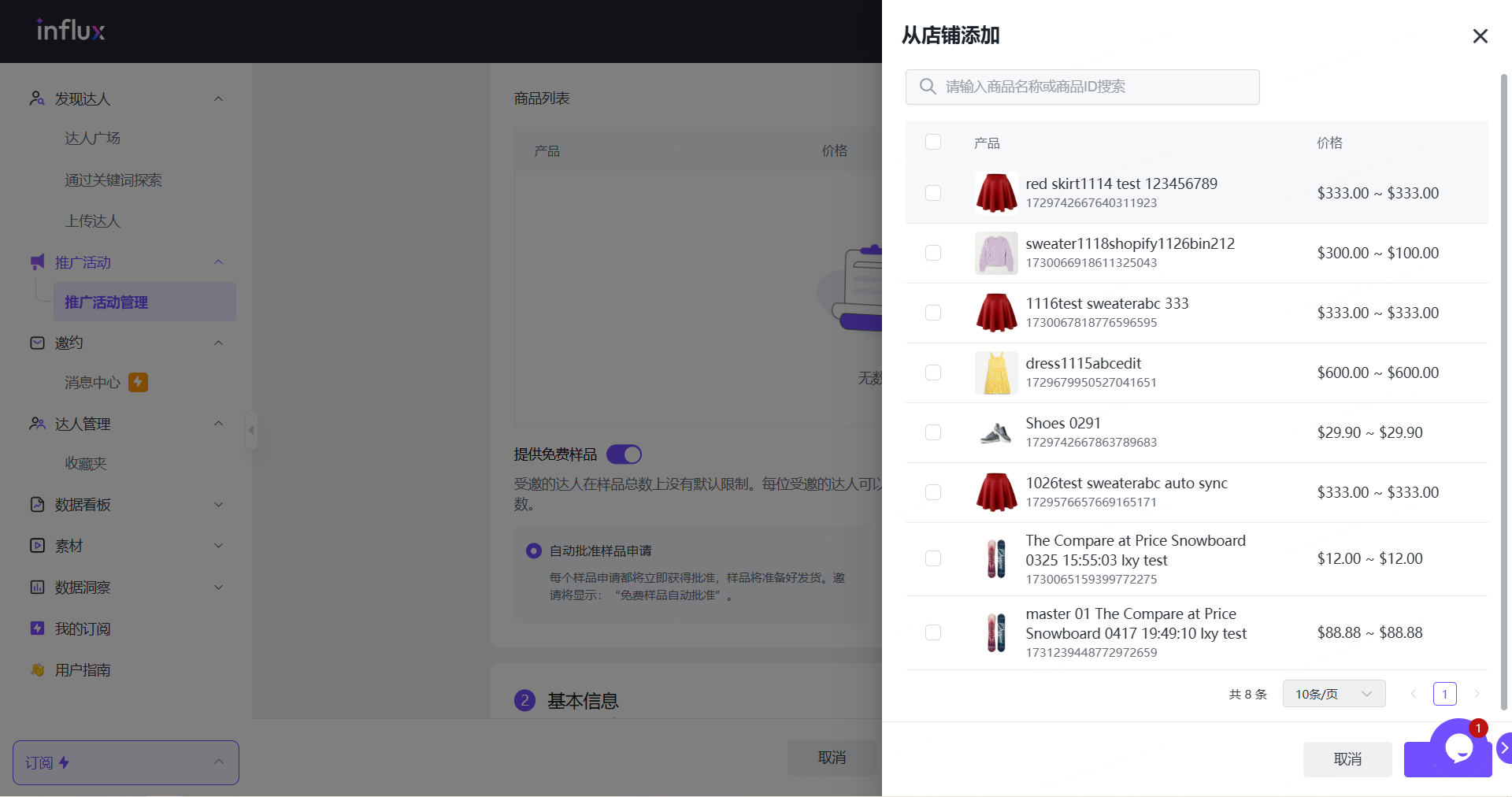Click the 消息中心 lightning badge icon

(x=138, y=382)
